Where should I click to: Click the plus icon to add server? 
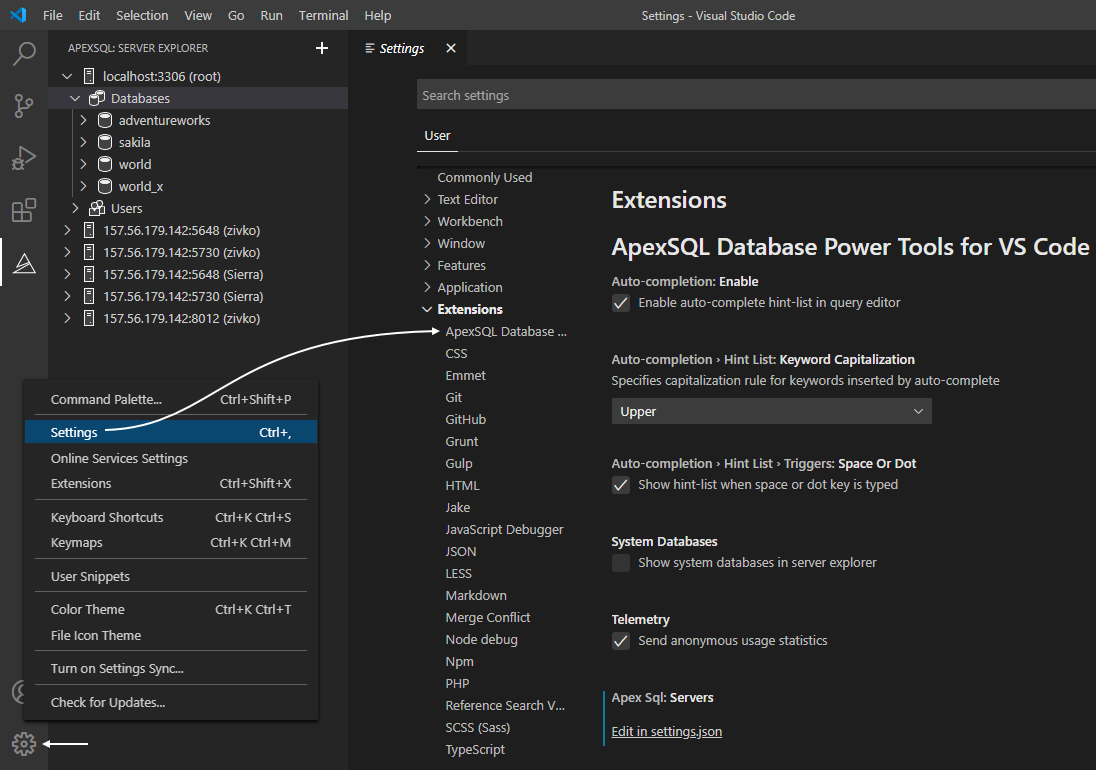click(x=322, y=48)
